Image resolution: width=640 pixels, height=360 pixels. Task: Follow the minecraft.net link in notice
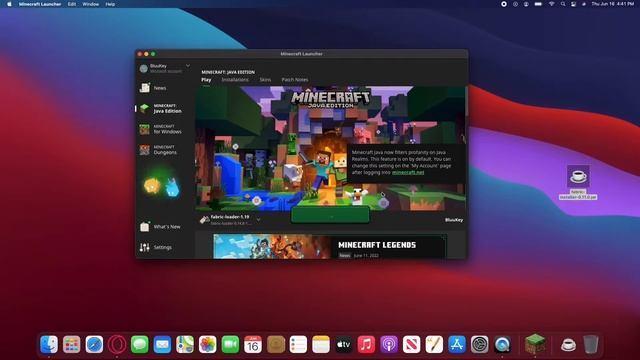[408, 173]
